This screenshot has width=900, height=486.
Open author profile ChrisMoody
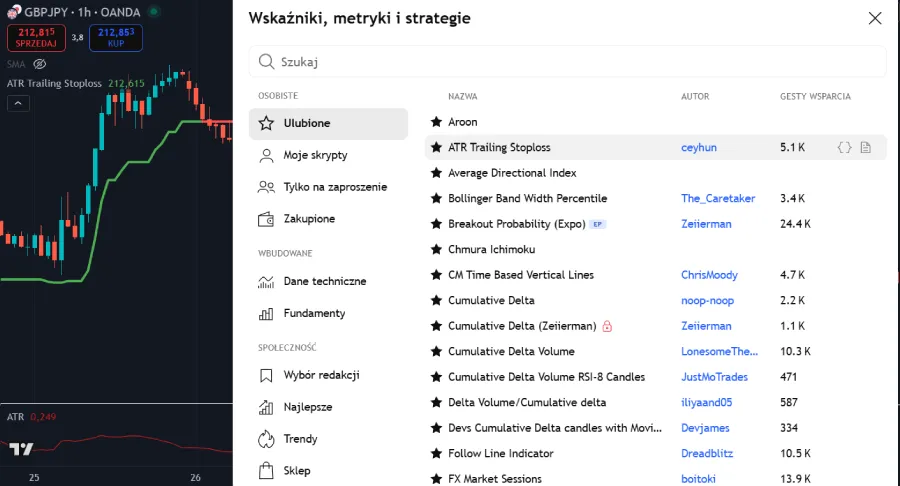709,275
